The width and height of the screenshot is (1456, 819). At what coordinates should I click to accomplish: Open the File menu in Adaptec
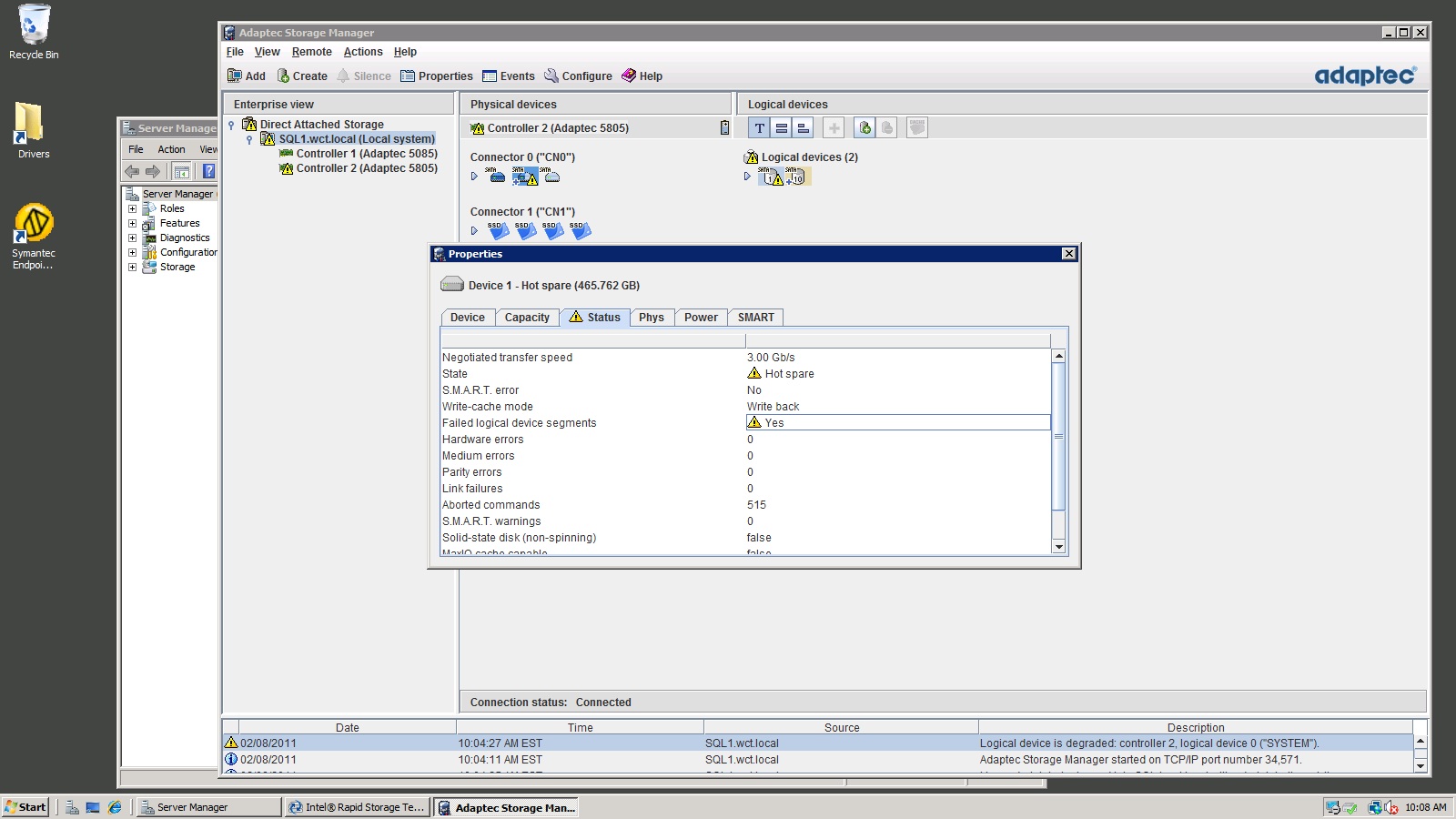(235, 52)
